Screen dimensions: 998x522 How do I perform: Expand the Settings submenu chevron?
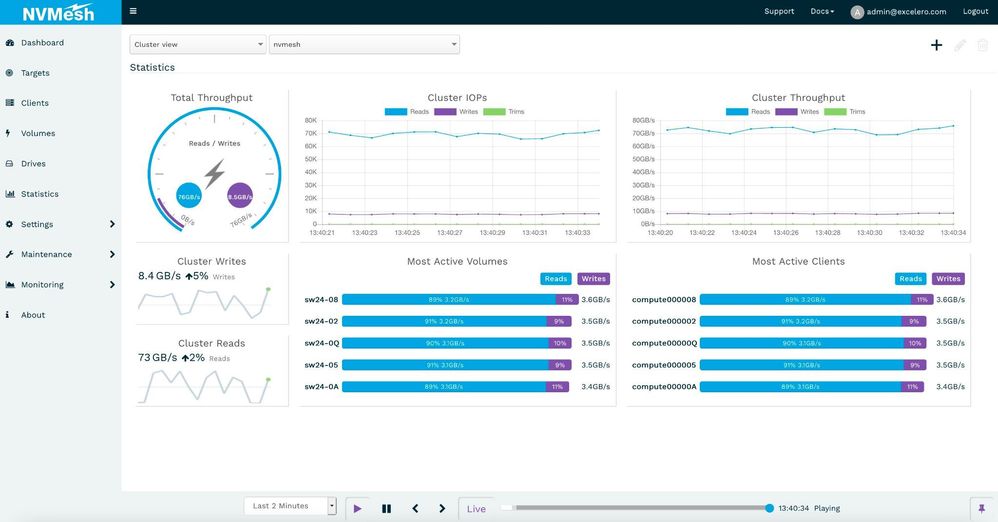point(112,224)
